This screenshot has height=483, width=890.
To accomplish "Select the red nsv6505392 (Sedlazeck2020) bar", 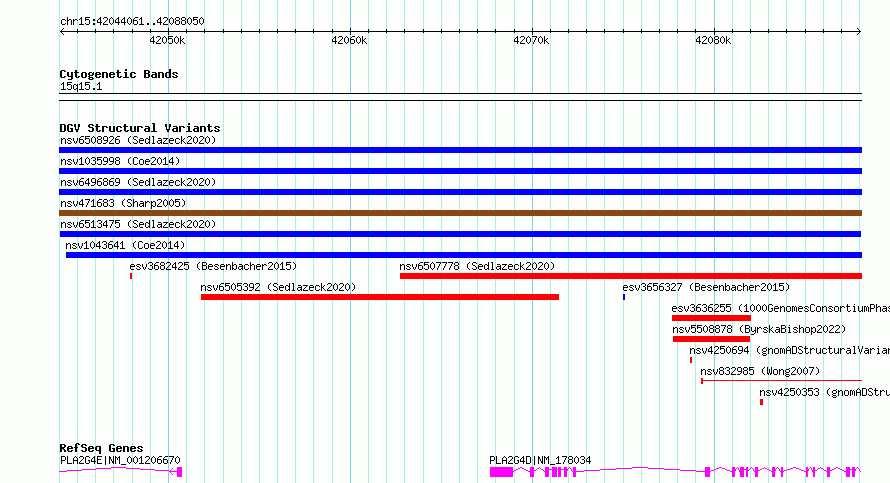I will point(380,297).
